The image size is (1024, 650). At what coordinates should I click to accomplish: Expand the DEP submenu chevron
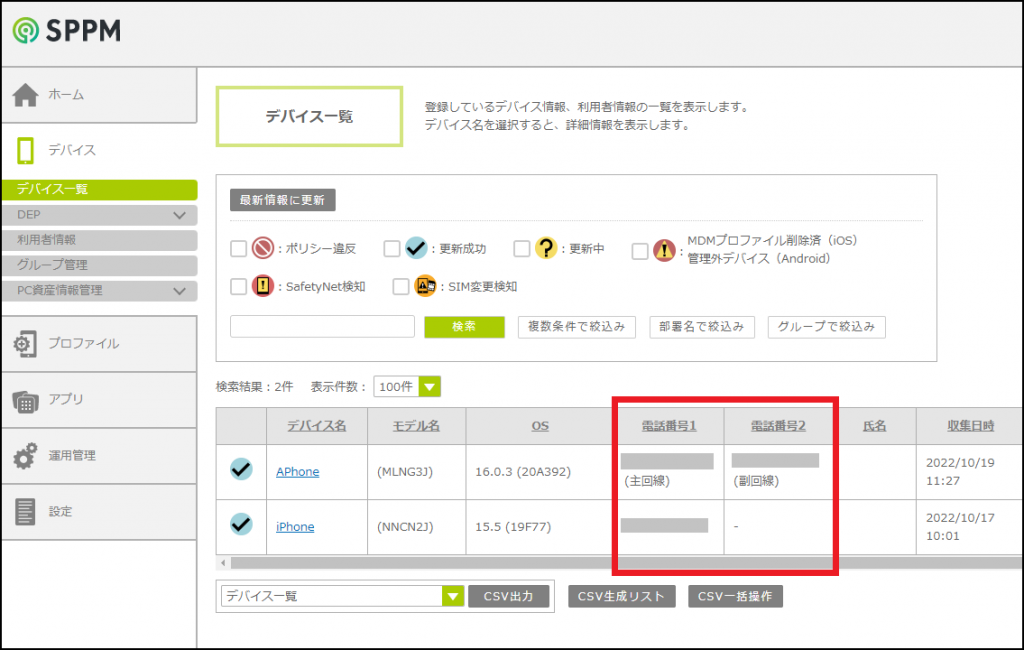click(180, 215)
